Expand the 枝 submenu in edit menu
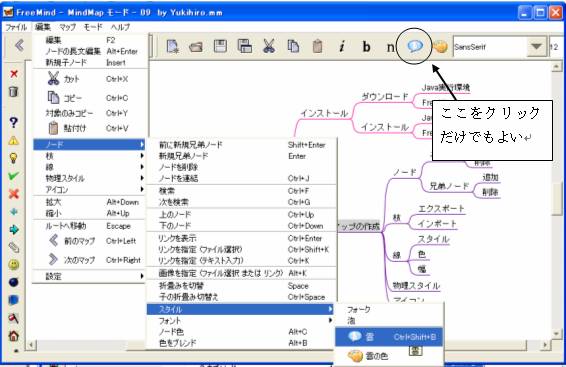This screenshot has height=367, width=566. [89, 156]
